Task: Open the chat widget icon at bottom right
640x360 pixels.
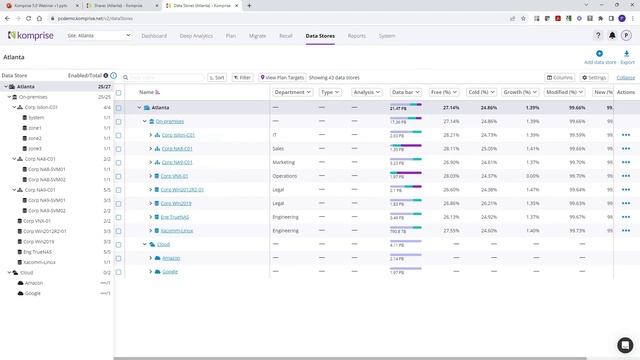Action: click(x=625, y=345)
